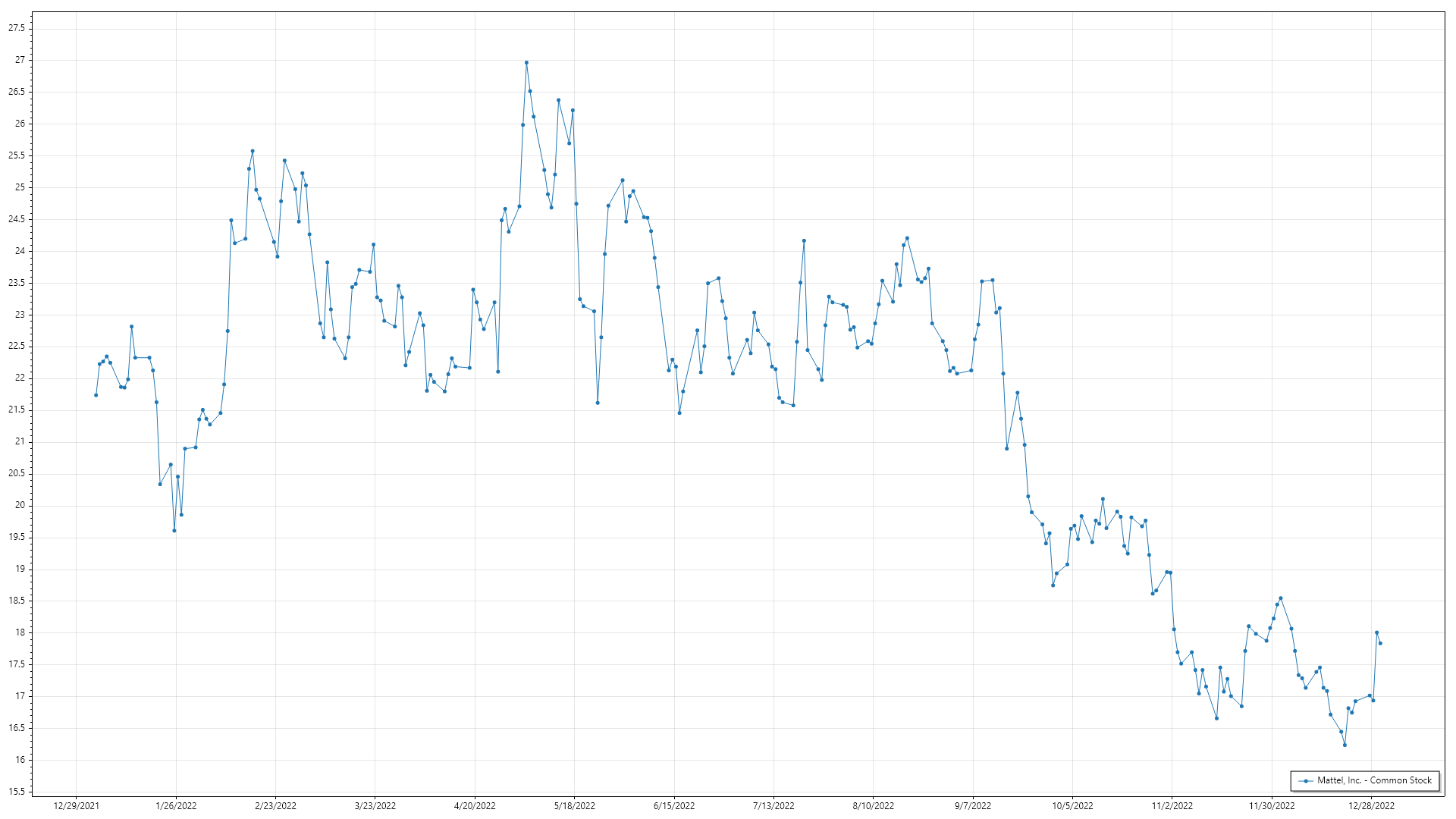This screenshot has width=1456, height=819.
Task: Click the 18 y-axis tick label
Action: pos(20,632)
